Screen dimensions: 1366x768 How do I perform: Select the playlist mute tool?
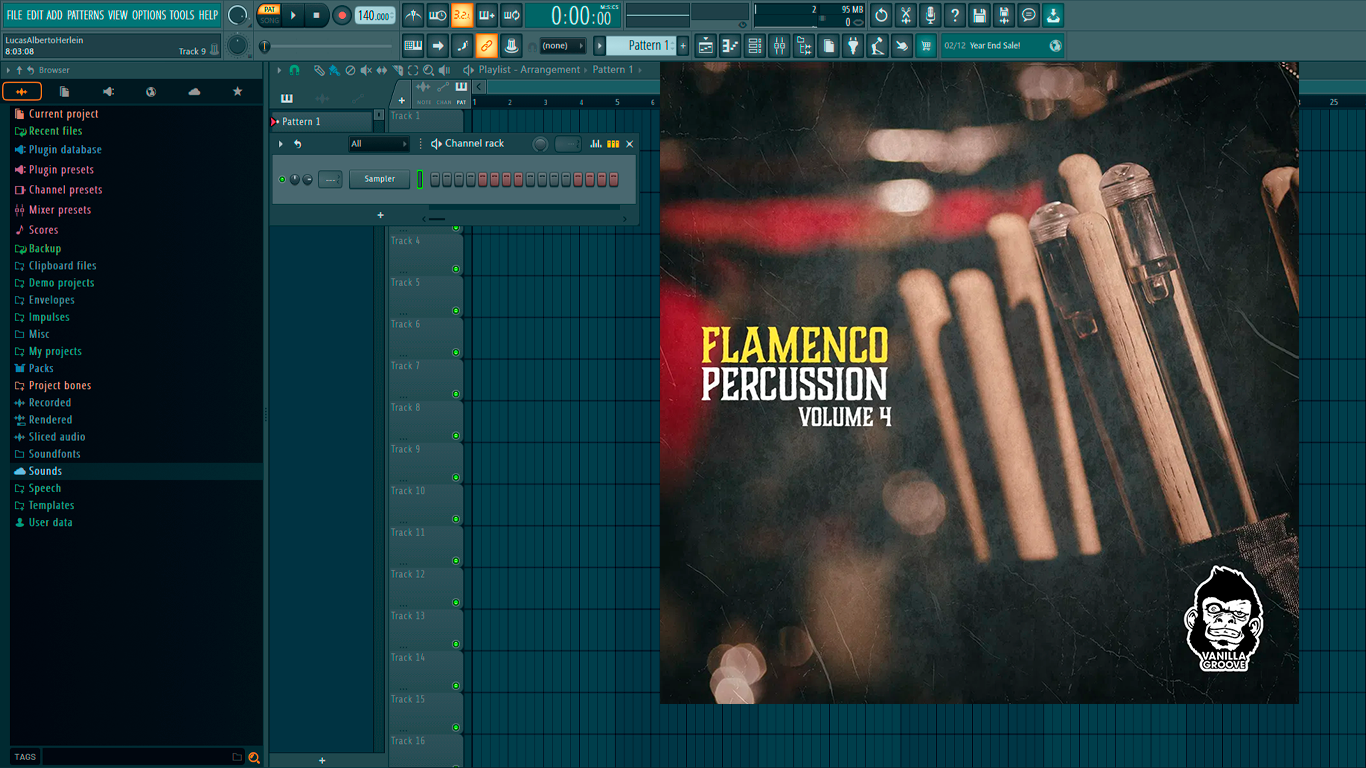(365, 70)
